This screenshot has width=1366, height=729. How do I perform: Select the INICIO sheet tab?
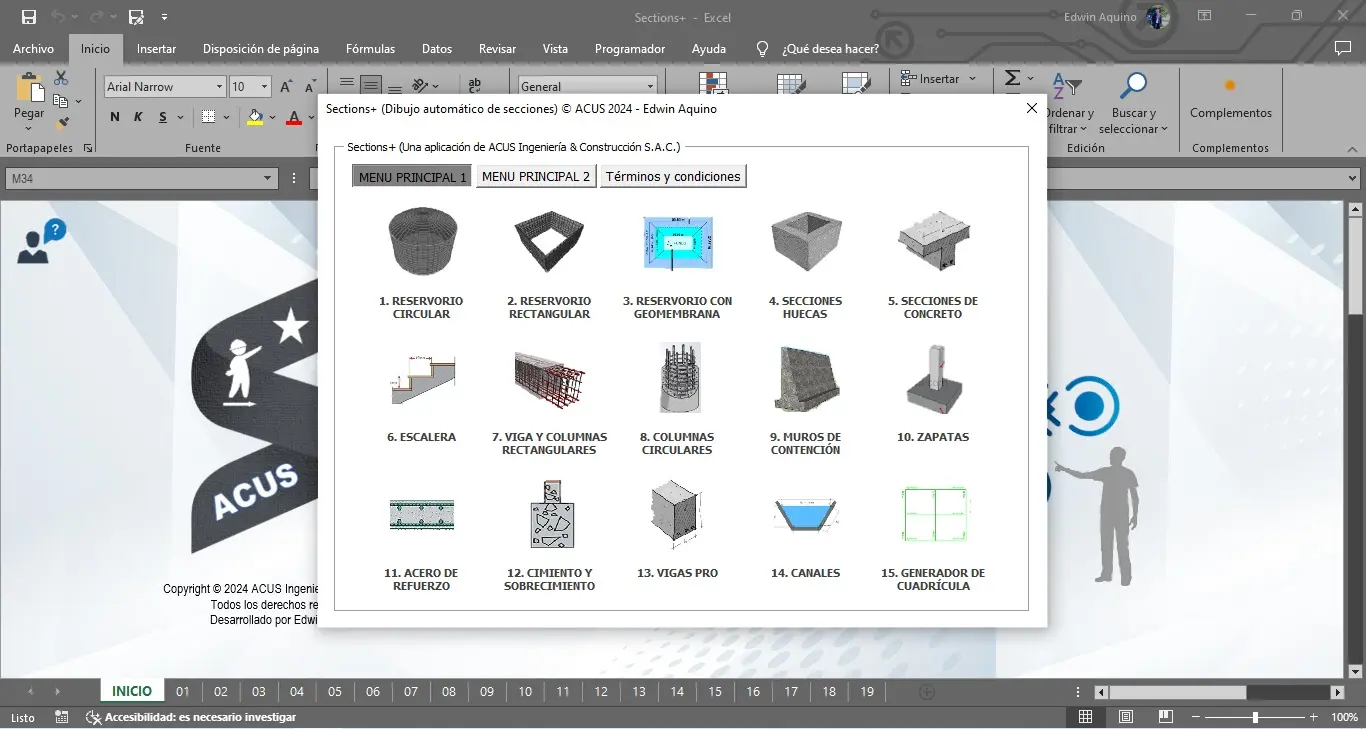[x=132, y=691]
